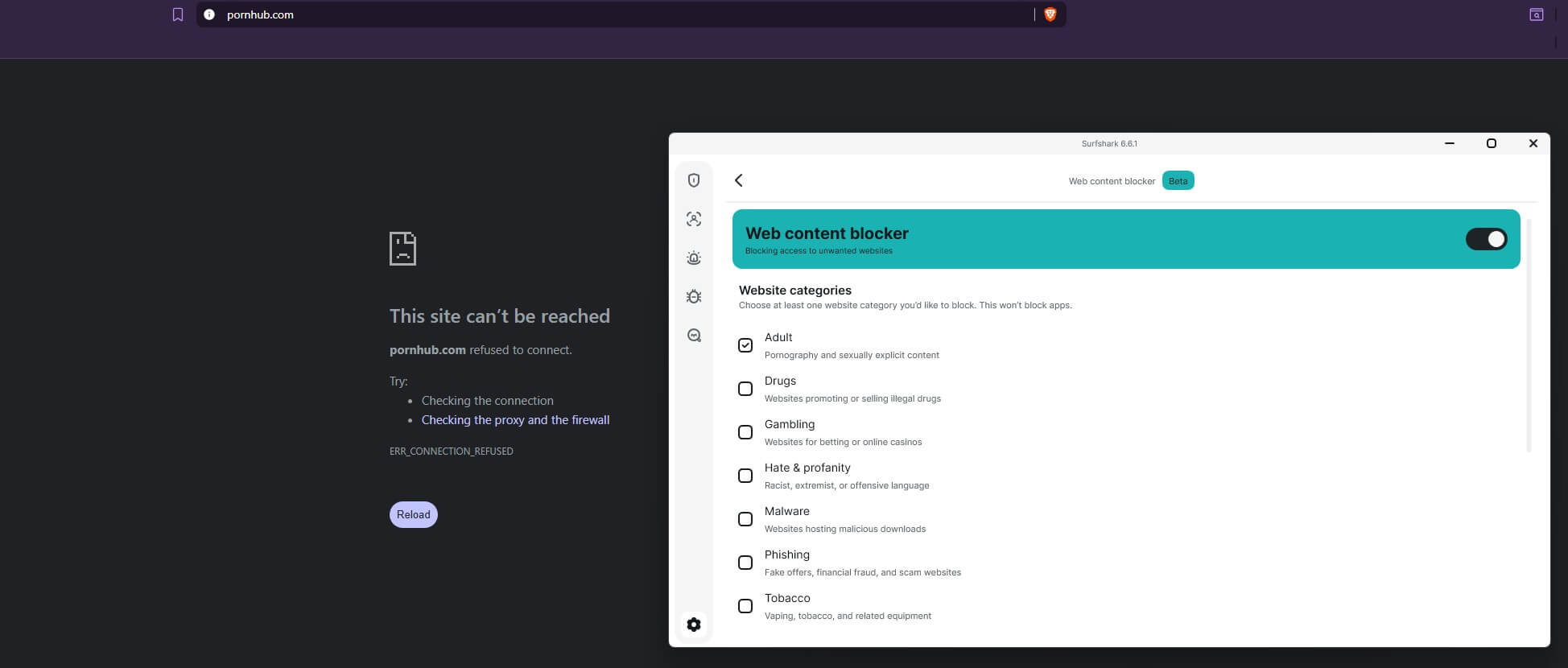Viewport: 1568px width, 668px height.
Task: Bookmark this page with bookmark icon
Action: click(x=178, y=14)
